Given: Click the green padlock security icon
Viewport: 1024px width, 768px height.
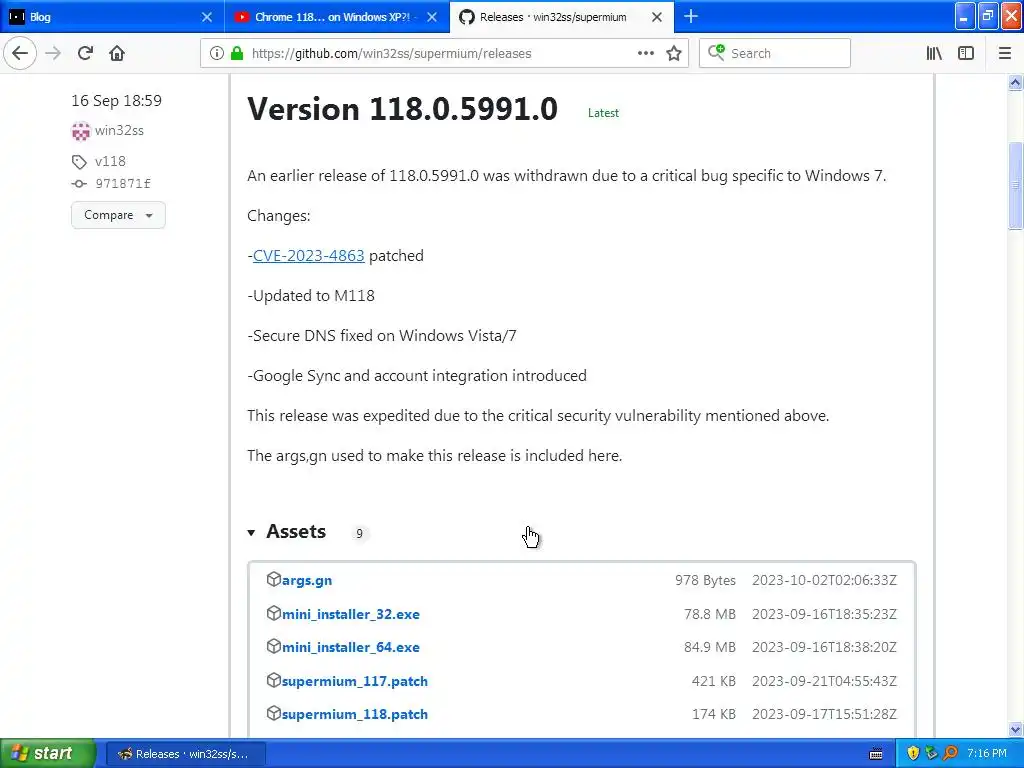Looking at the screenshot, I should click(237, 54).
